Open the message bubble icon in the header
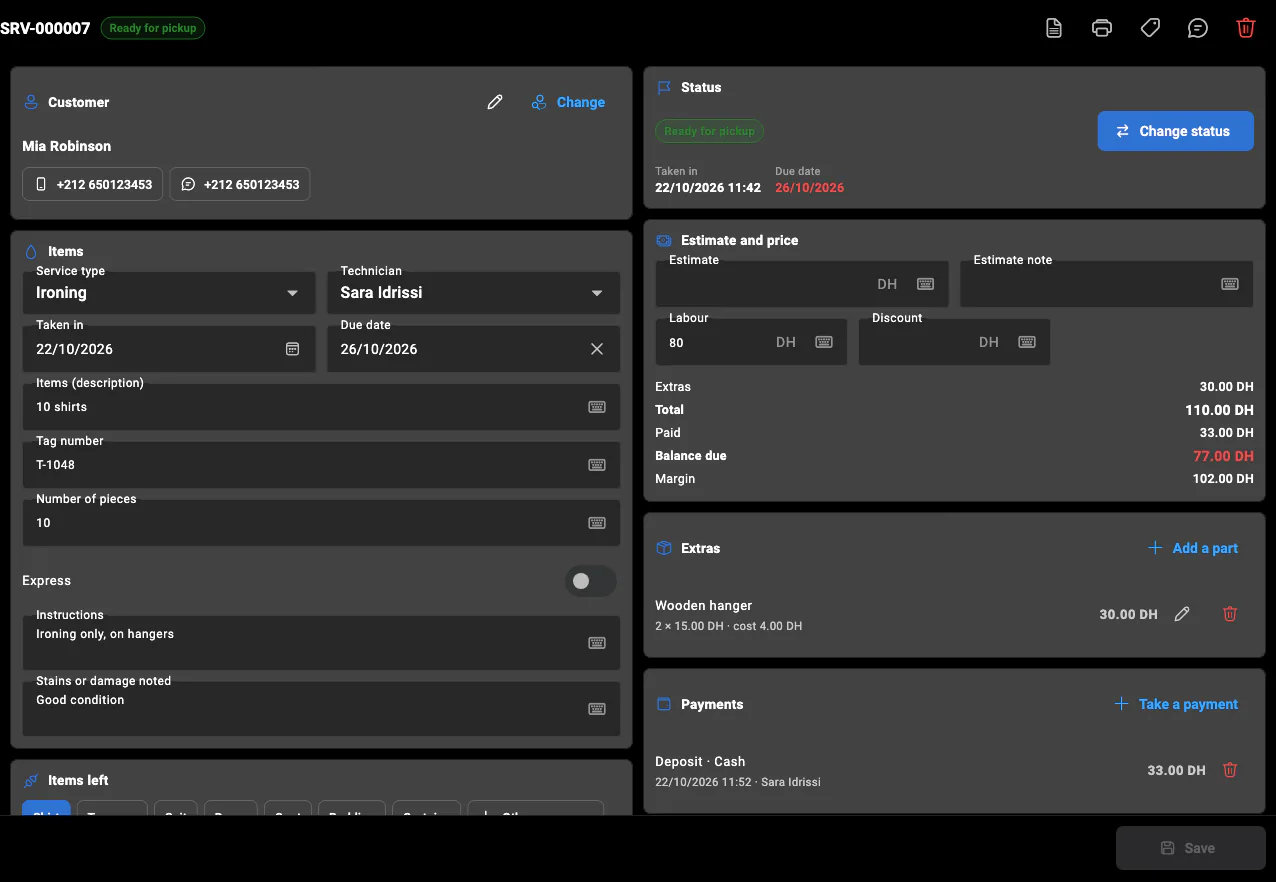Image resolution: width=1276 pixels, height=882 pixels. [1198, 28]
